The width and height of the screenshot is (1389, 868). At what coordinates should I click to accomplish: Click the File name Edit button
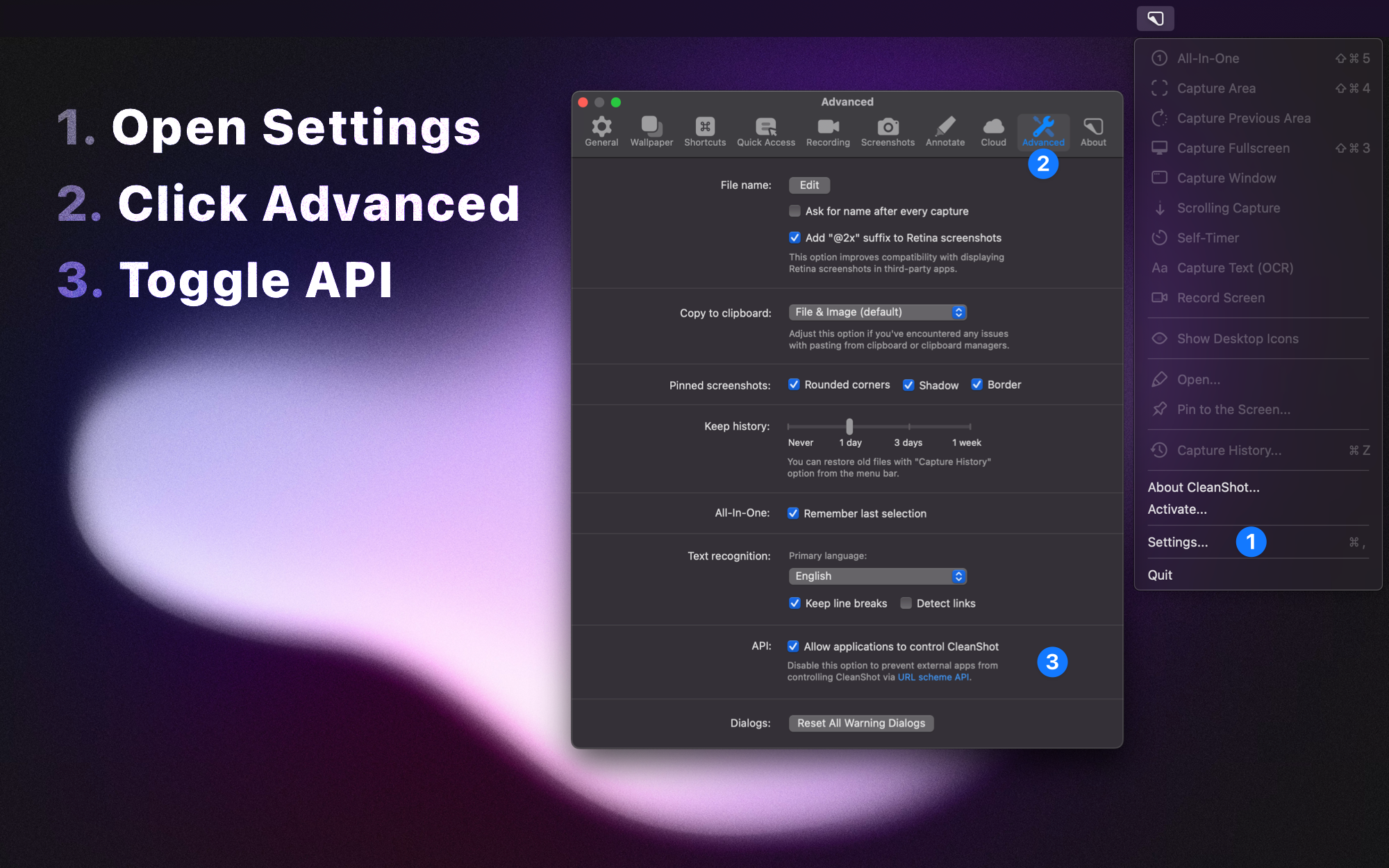[809, 185]
